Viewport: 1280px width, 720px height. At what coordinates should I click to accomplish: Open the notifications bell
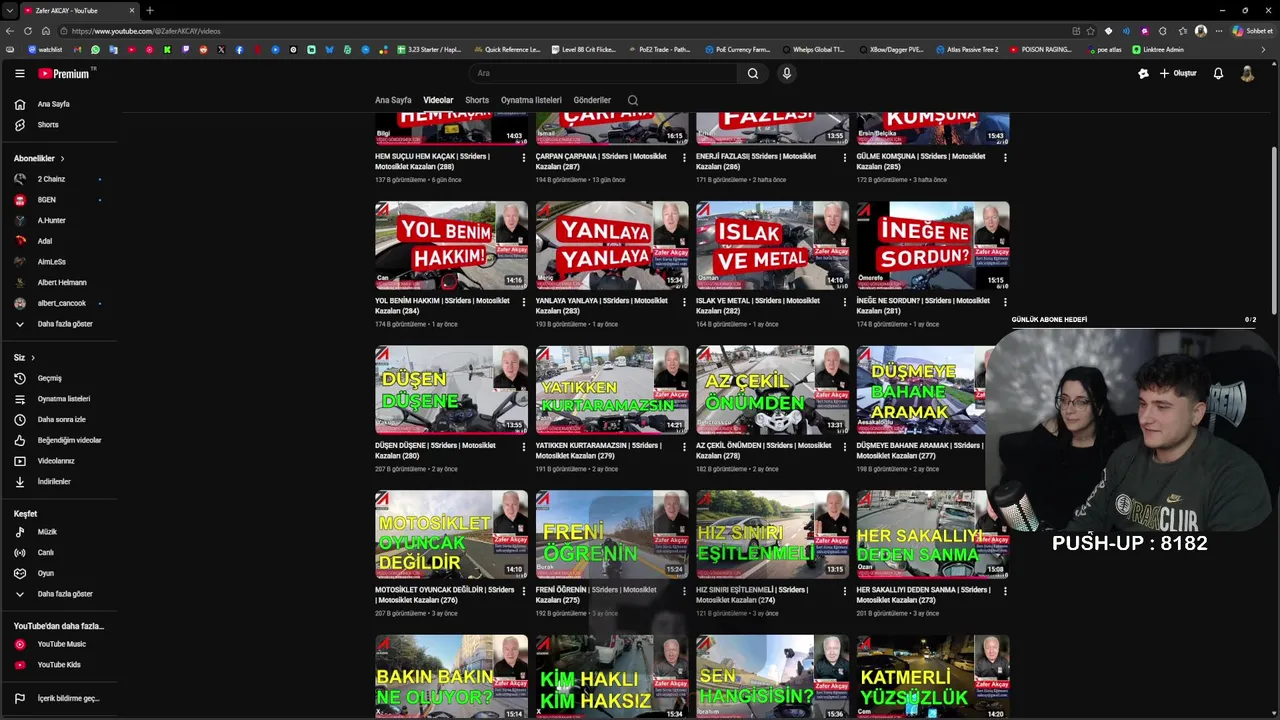point(1218,73)
